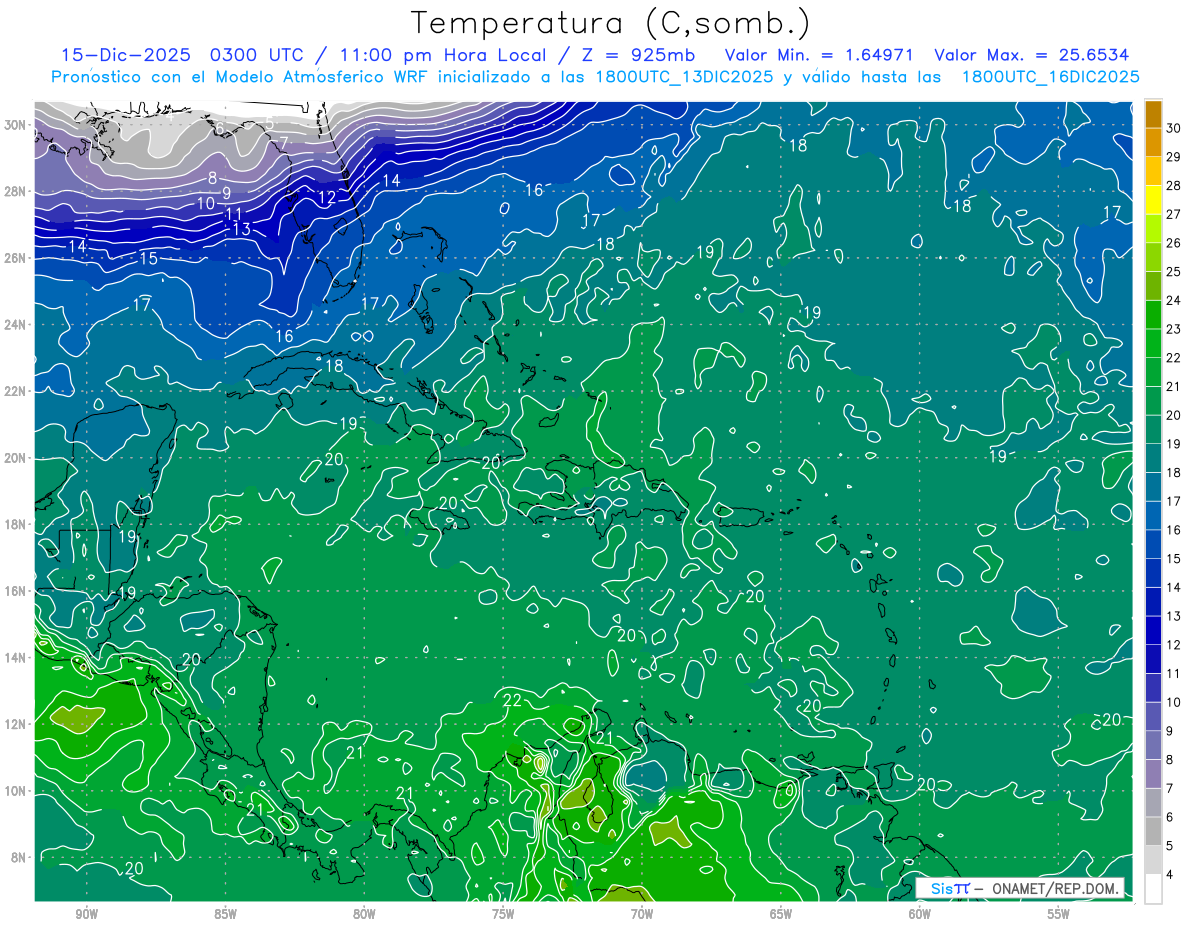Click the legend number '27'
Viewport: 1200px width, 927px height.
[x=1174, y=214]
